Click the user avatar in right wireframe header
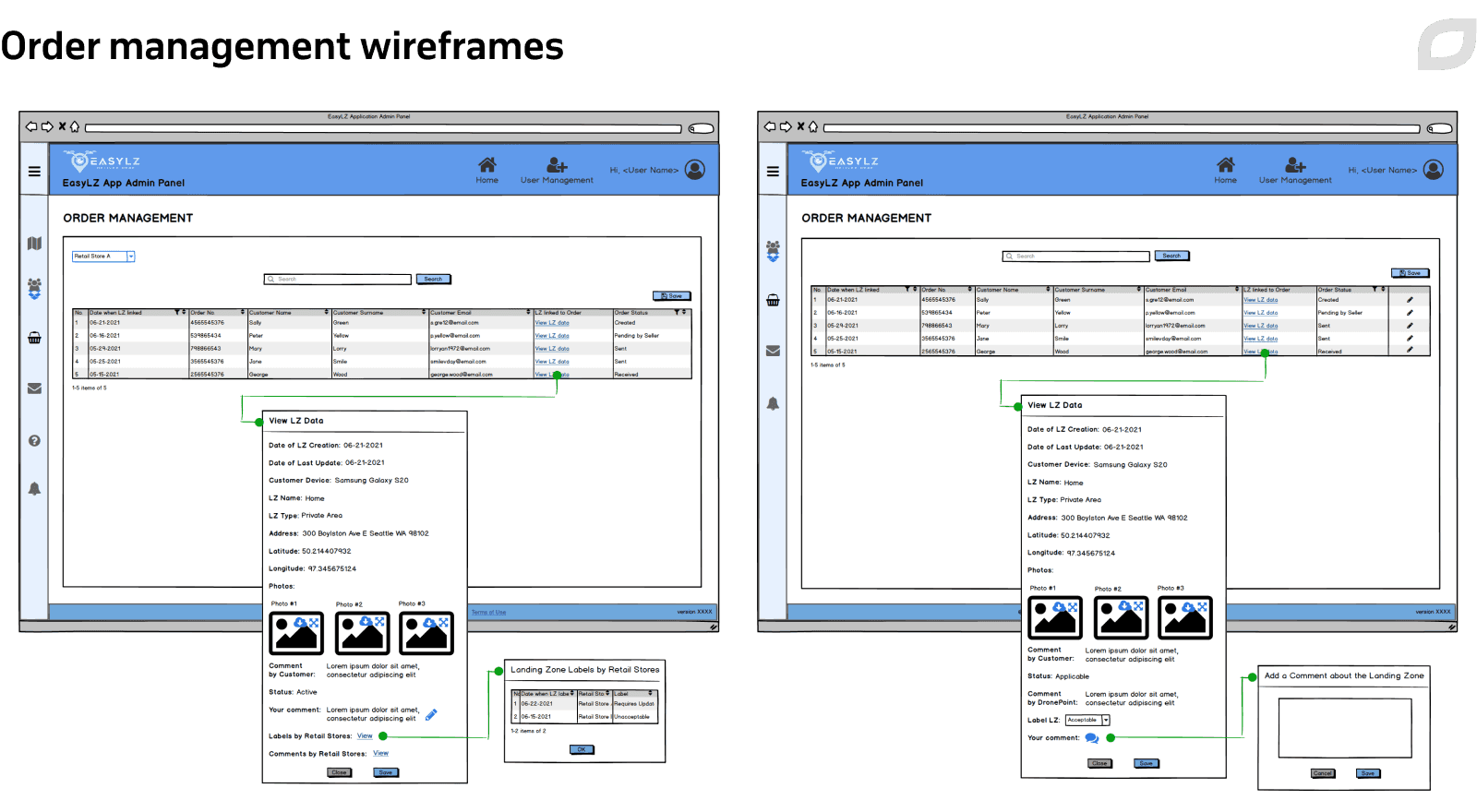Viewport: 1477px width, 812px height. click(x=1434, y=170)
